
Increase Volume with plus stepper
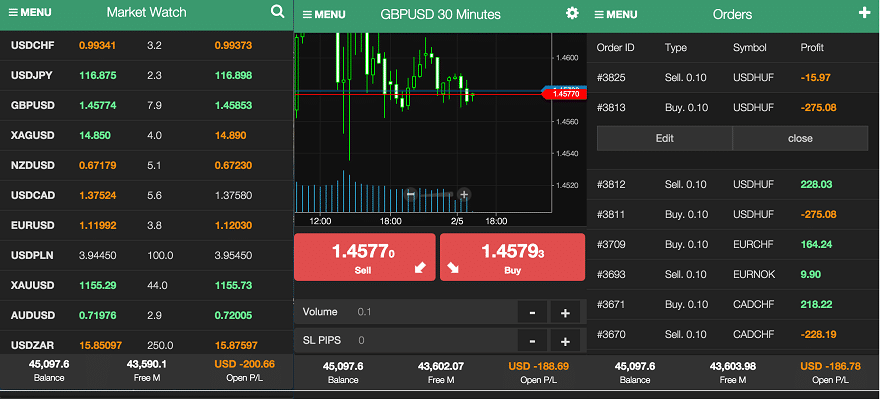coord(565,313)
